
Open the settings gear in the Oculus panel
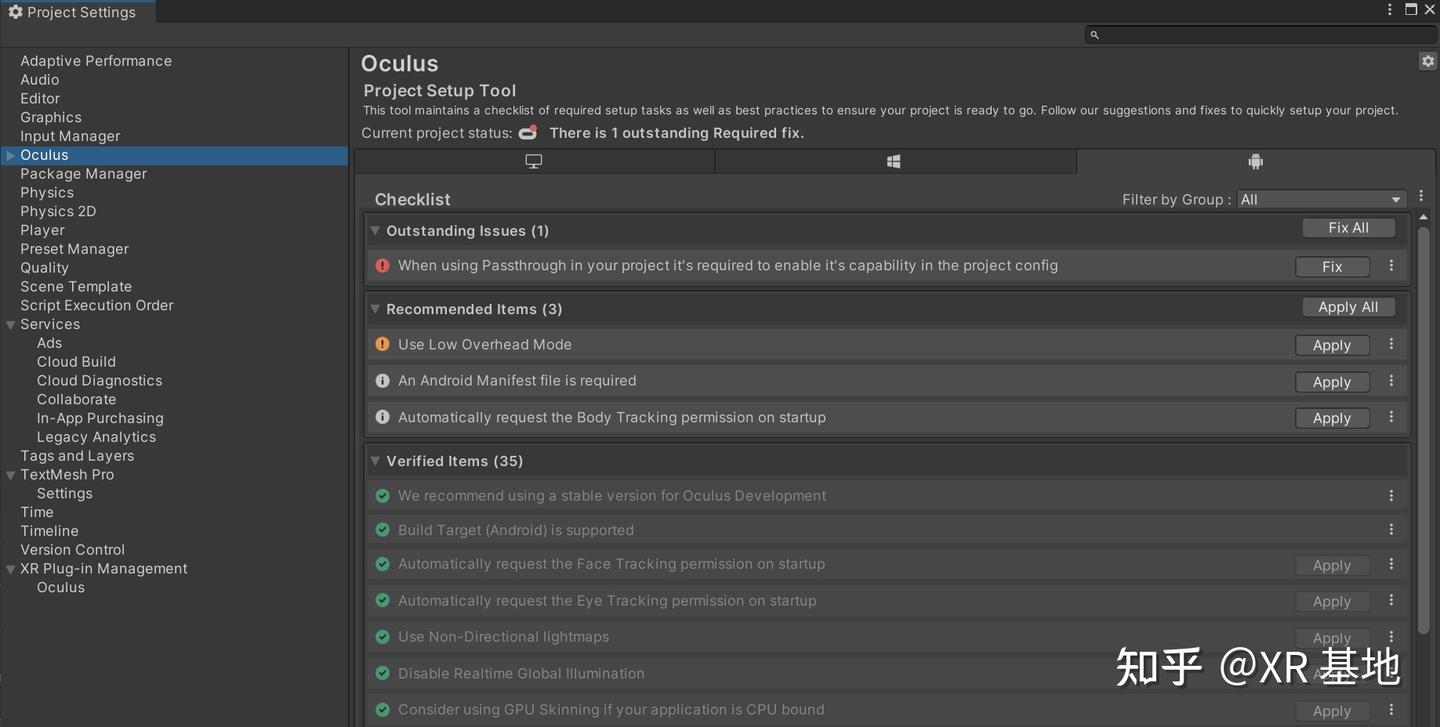pos(1427,61)
